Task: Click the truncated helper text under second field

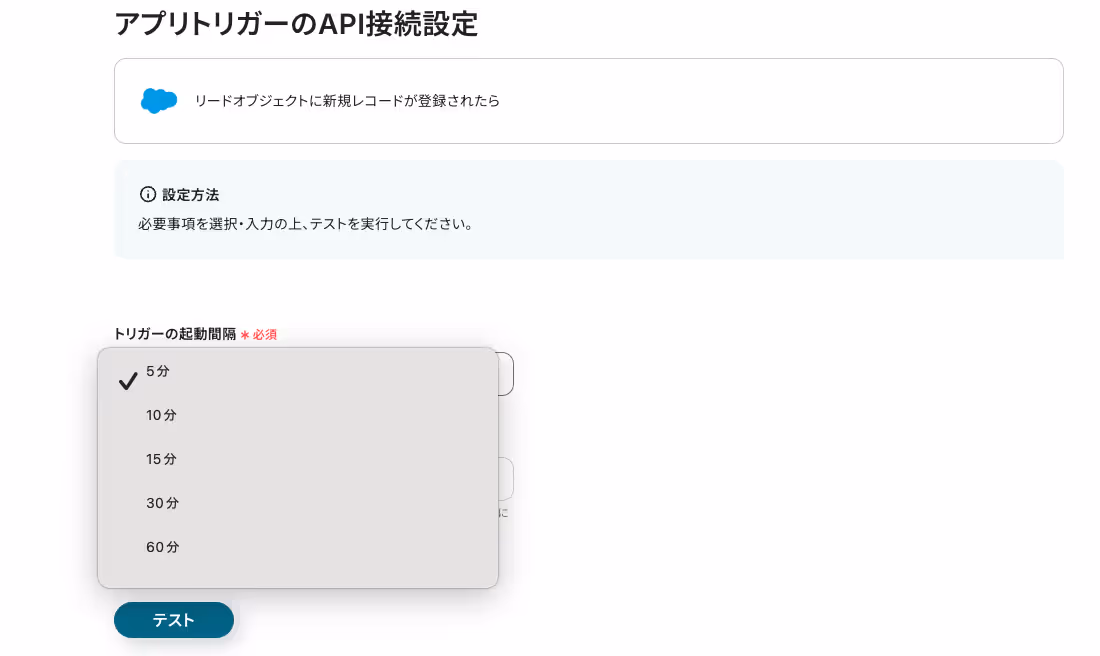Action: 503,513
